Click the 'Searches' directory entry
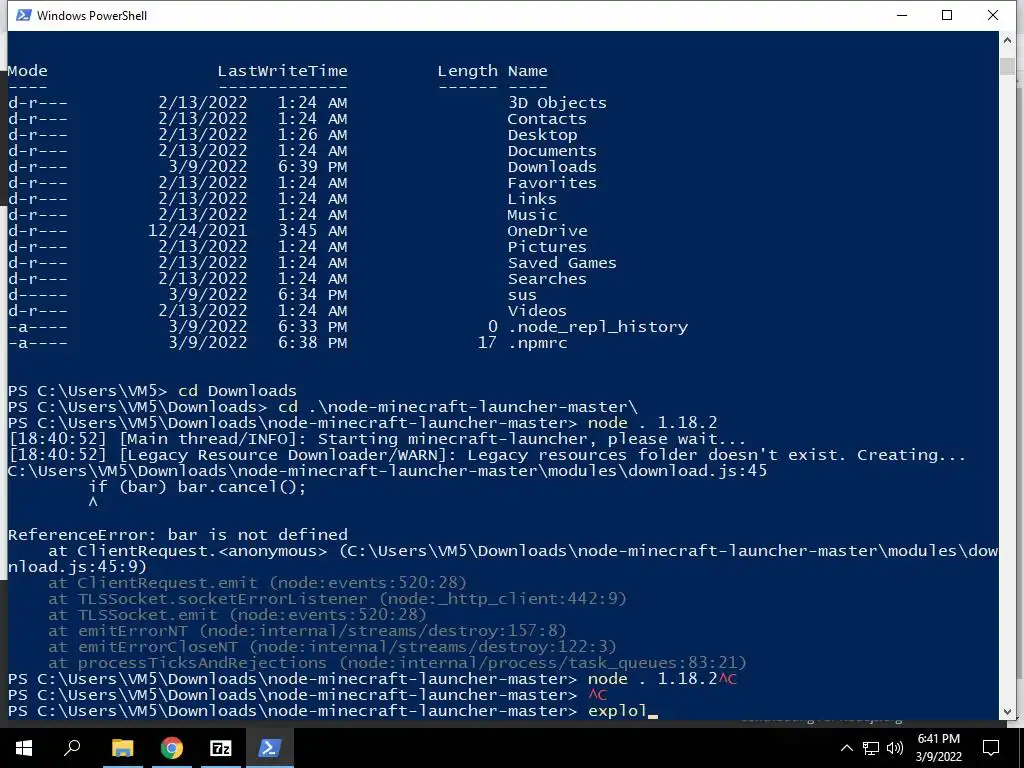1024x768 pixels. (x=547, y=279)
